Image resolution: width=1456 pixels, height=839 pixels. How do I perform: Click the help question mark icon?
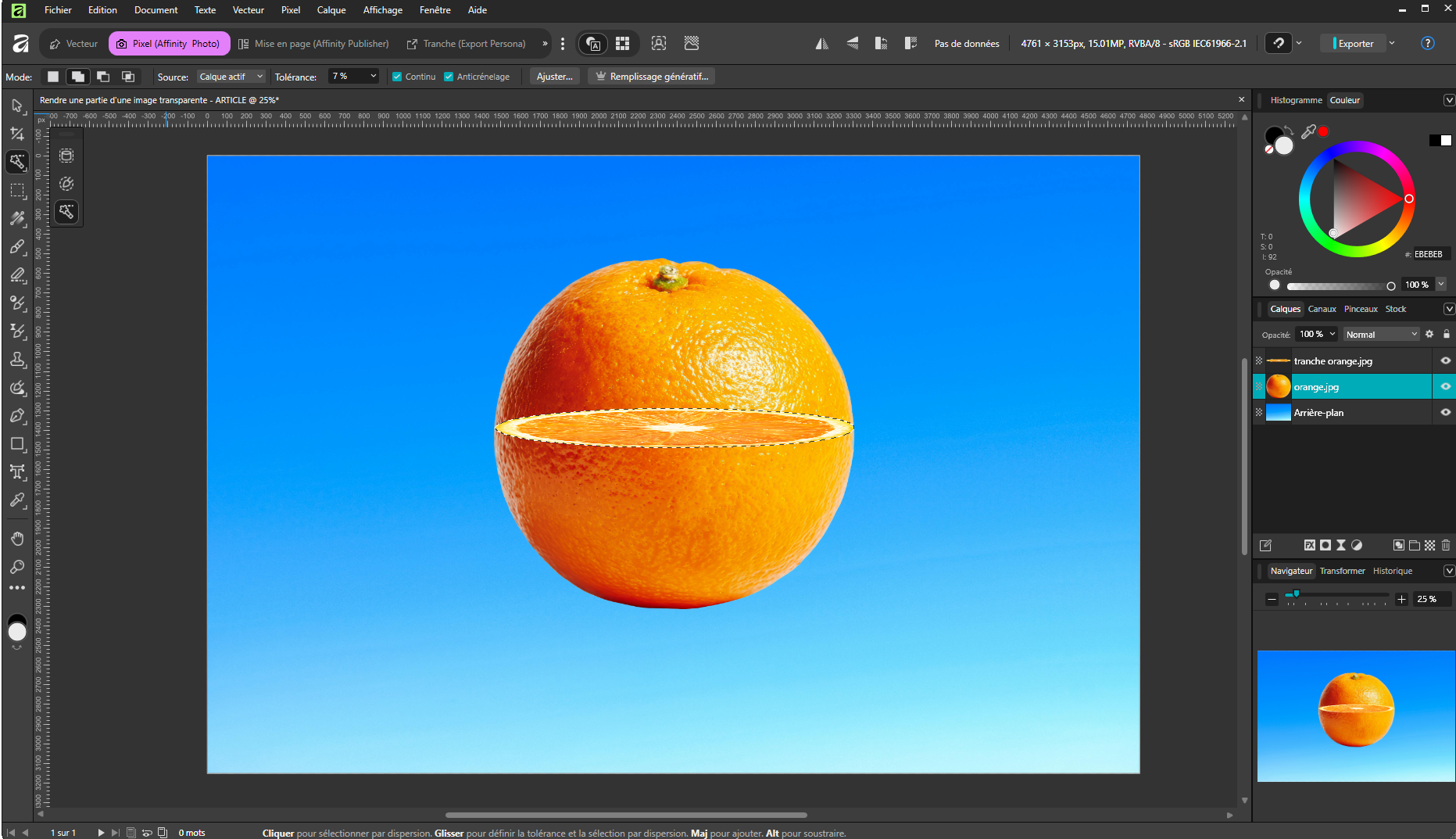pyautogui.click(x=1427, y=44)
